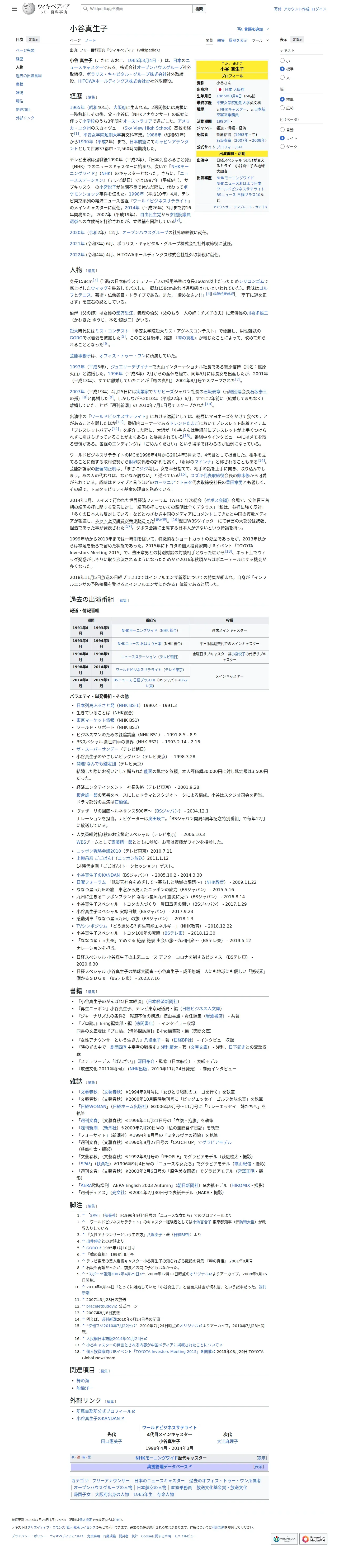
Task: Open the カテゴリ link in category box
Action: 80,1480
